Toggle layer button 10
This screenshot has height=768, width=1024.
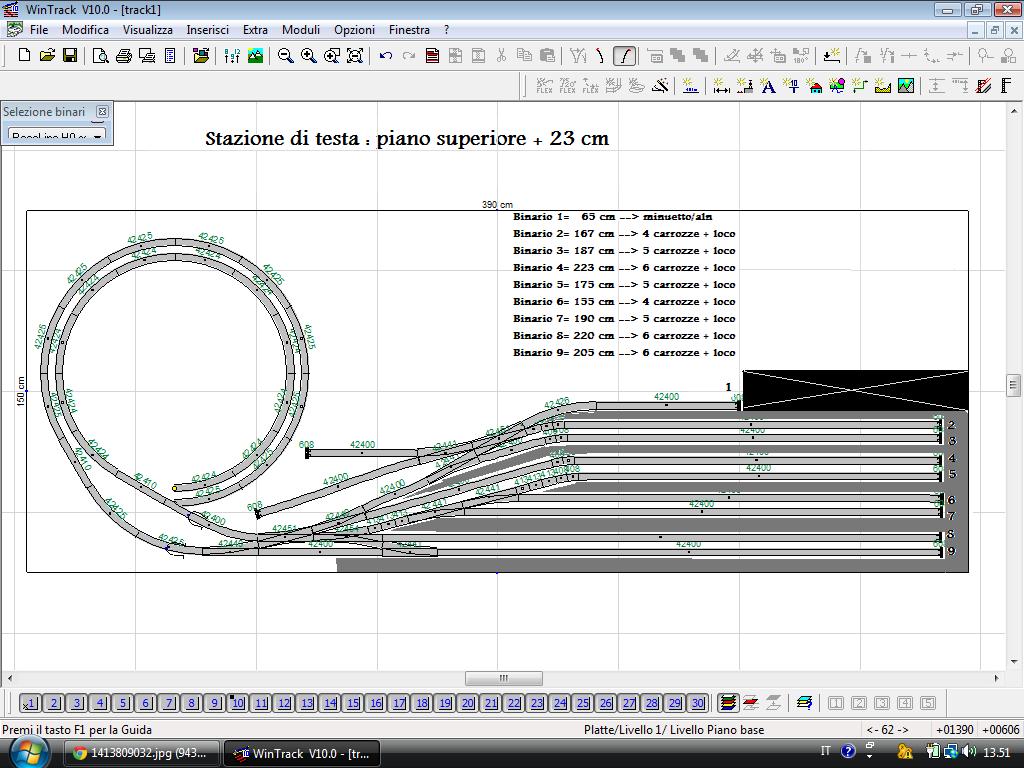pyautogui.click(x=238, y=703)
